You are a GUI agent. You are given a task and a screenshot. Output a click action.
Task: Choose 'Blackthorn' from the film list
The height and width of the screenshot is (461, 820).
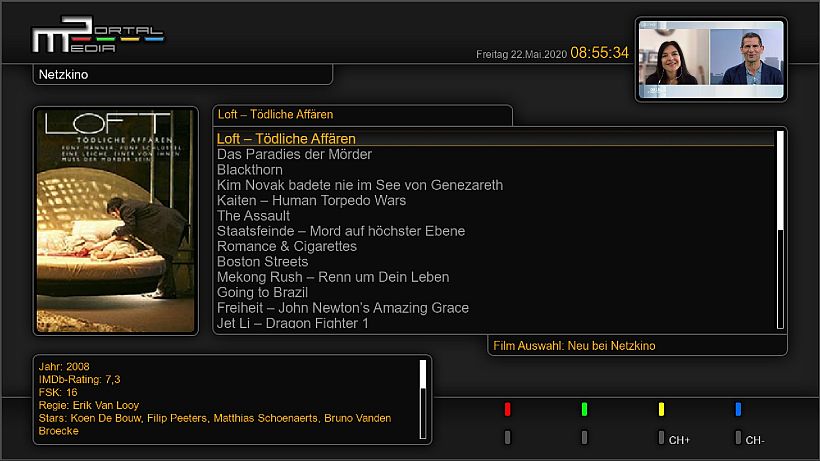[250, 170]
